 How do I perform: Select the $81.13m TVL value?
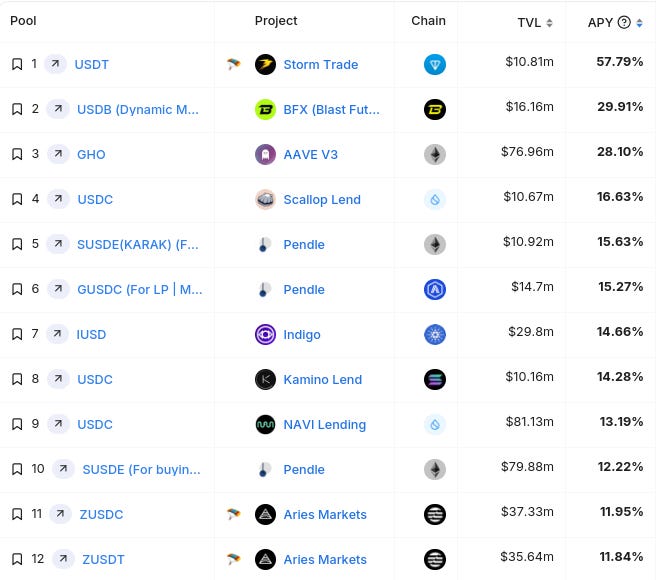(529, 421)
